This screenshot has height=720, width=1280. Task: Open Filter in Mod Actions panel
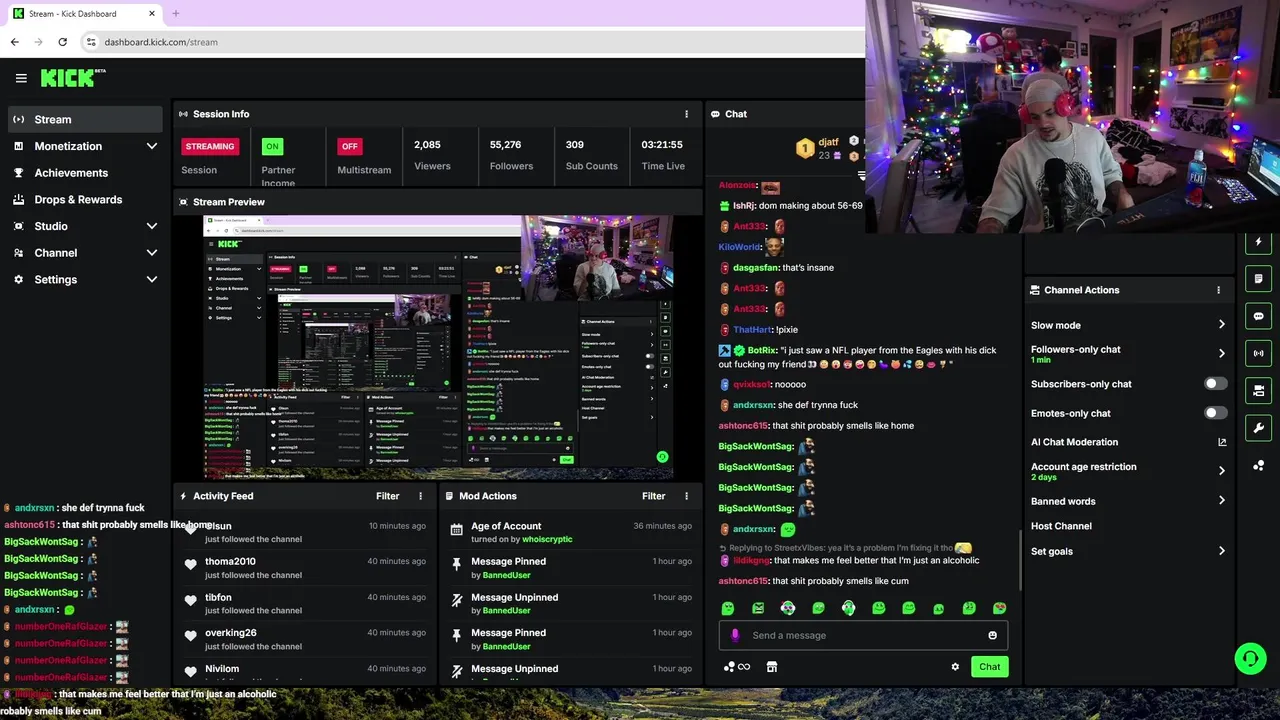[653, 496]
